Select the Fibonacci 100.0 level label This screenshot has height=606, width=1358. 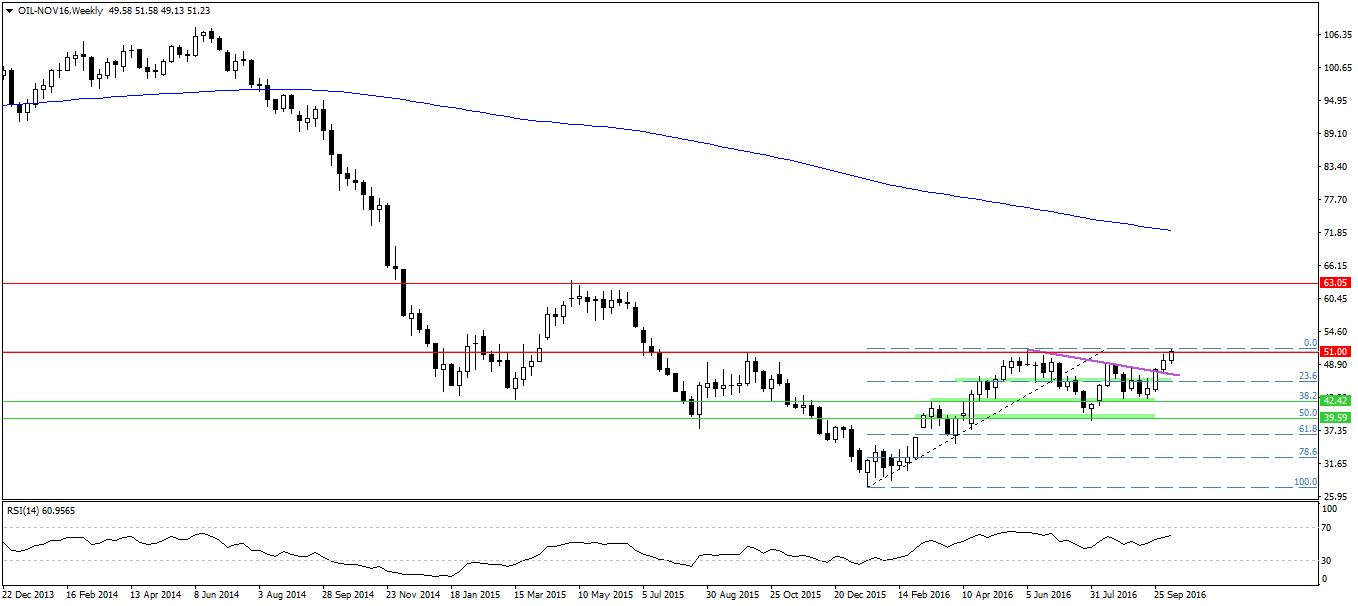point(1305,482)
